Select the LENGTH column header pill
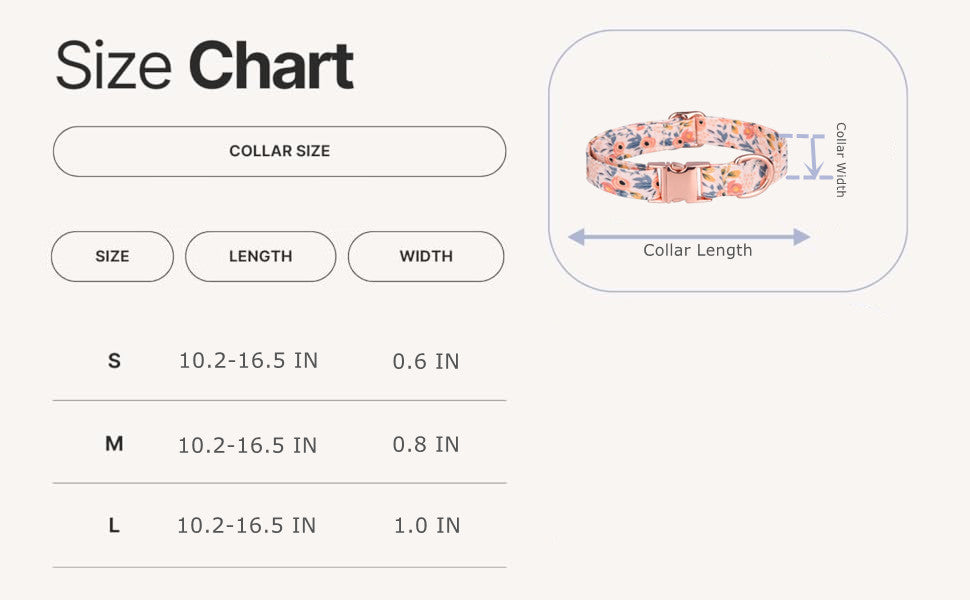This screenshot has width=970, height=600. coord(260,257)
